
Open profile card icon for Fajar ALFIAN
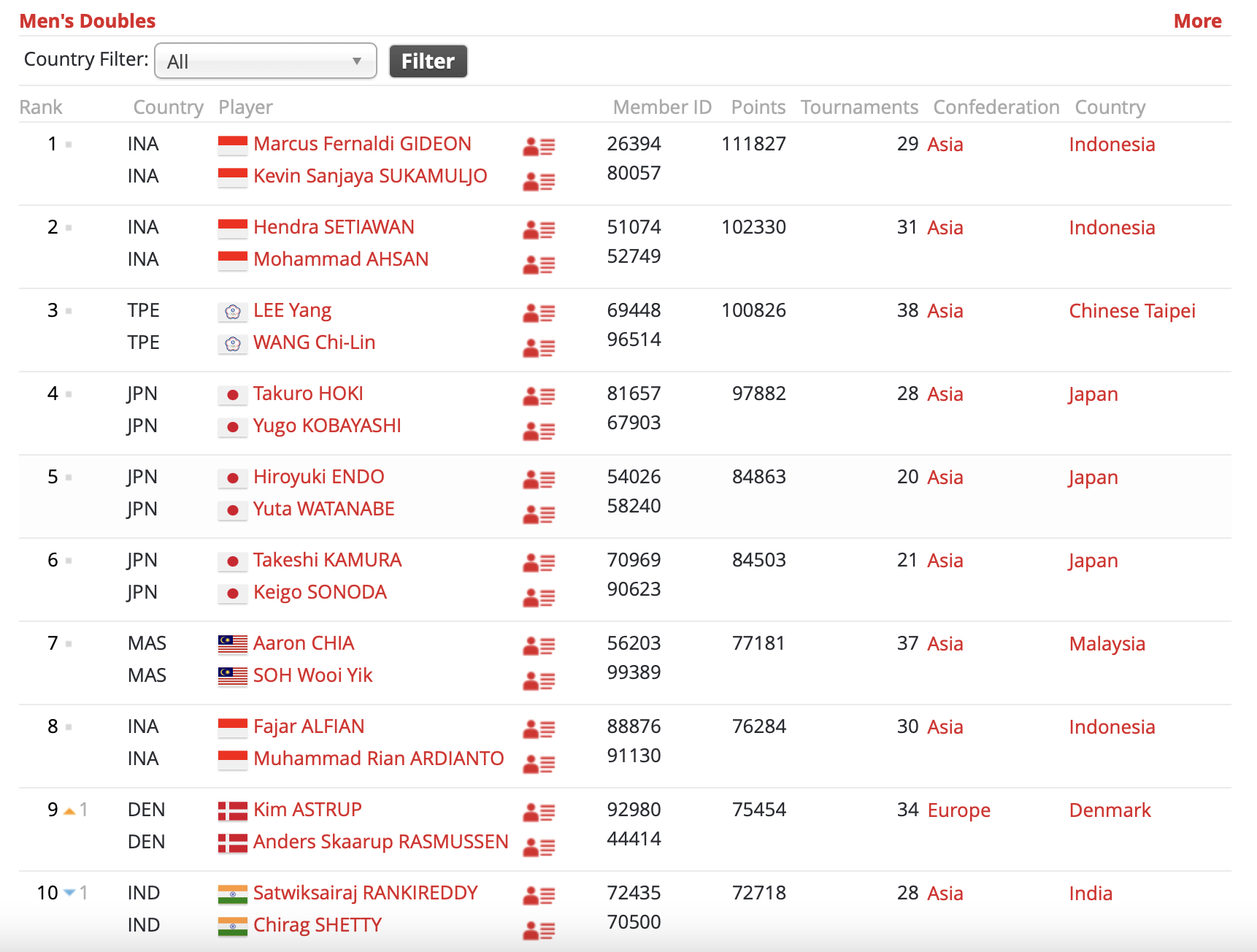pyautogui.click(x=539, y=729)
